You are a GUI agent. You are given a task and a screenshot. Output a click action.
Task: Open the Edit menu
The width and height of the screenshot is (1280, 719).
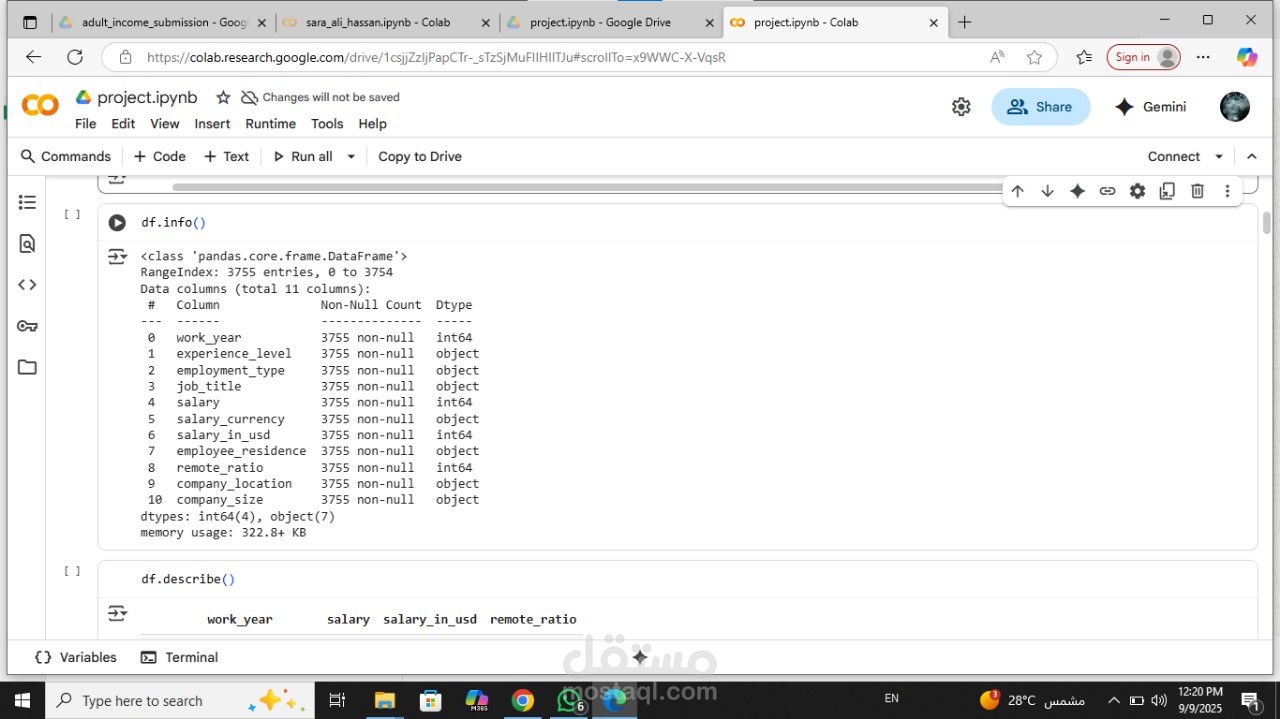pos(123,124)
